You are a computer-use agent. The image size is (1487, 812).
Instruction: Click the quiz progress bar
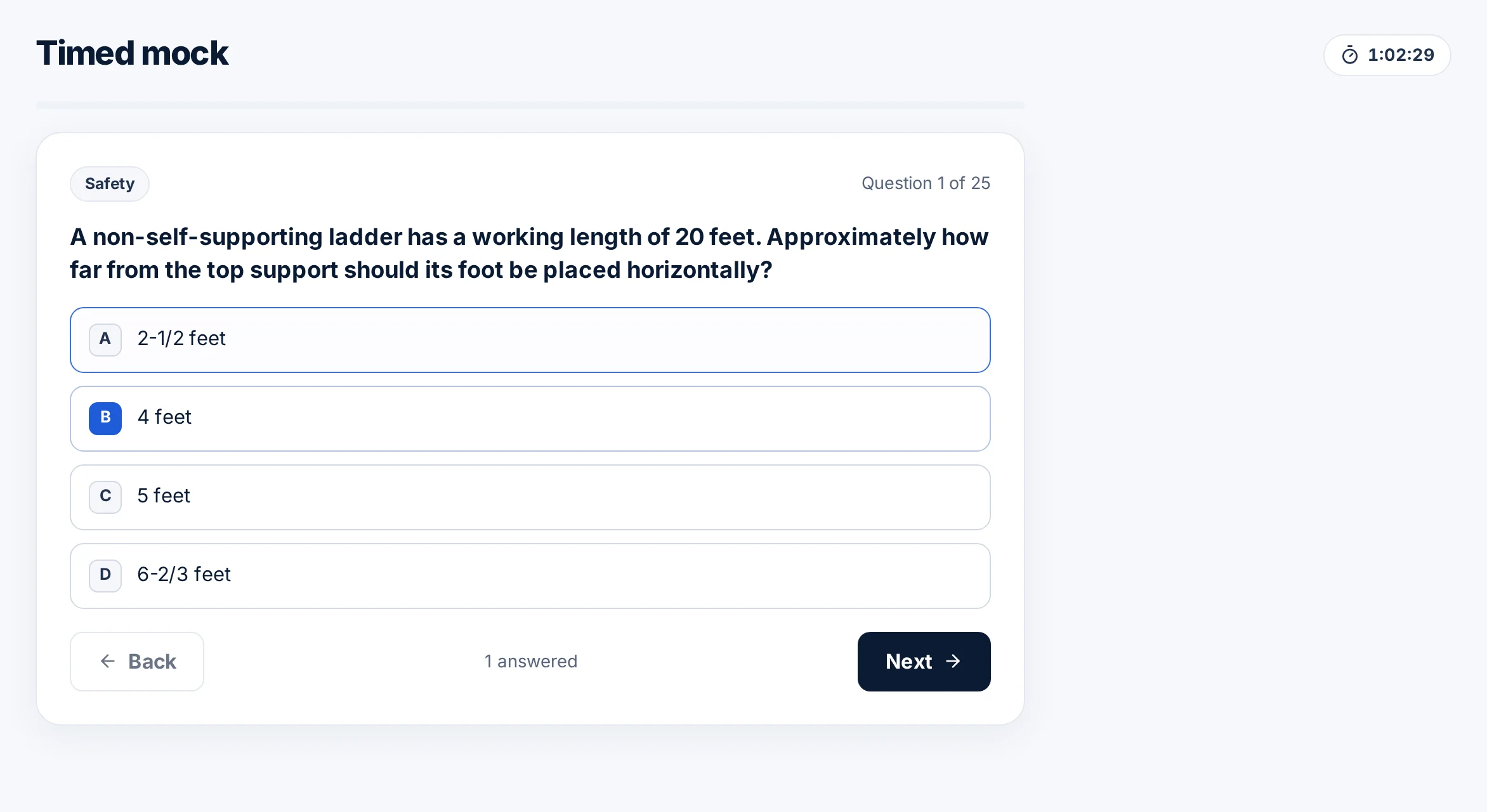tap(530, 105)
